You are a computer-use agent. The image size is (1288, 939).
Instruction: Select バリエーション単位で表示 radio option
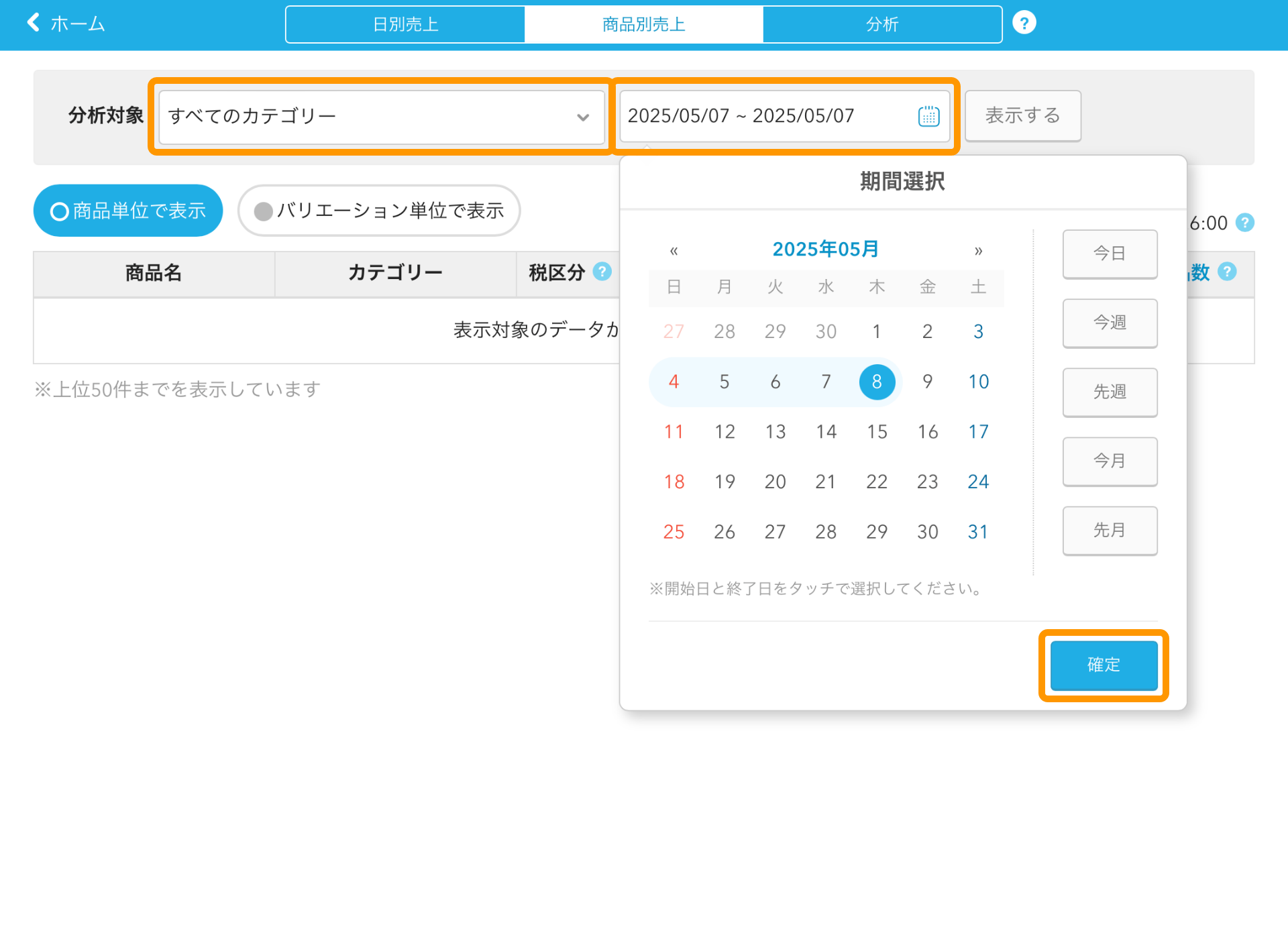point(379,211)
